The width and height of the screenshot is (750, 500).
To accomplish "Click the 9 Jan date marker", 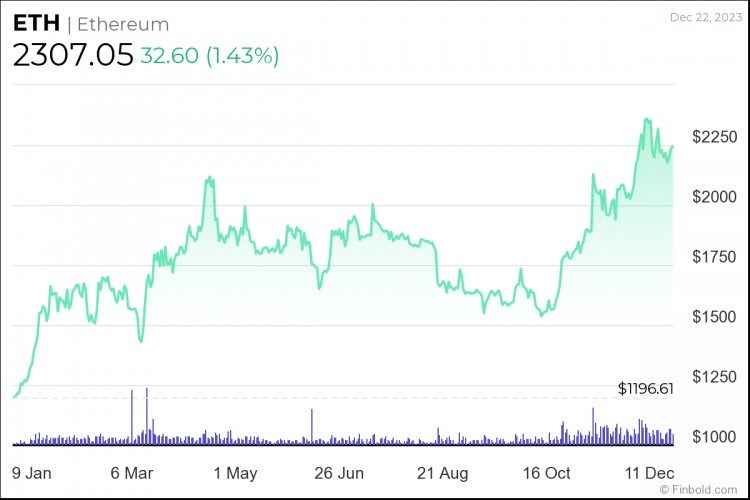I will (35, 472).
